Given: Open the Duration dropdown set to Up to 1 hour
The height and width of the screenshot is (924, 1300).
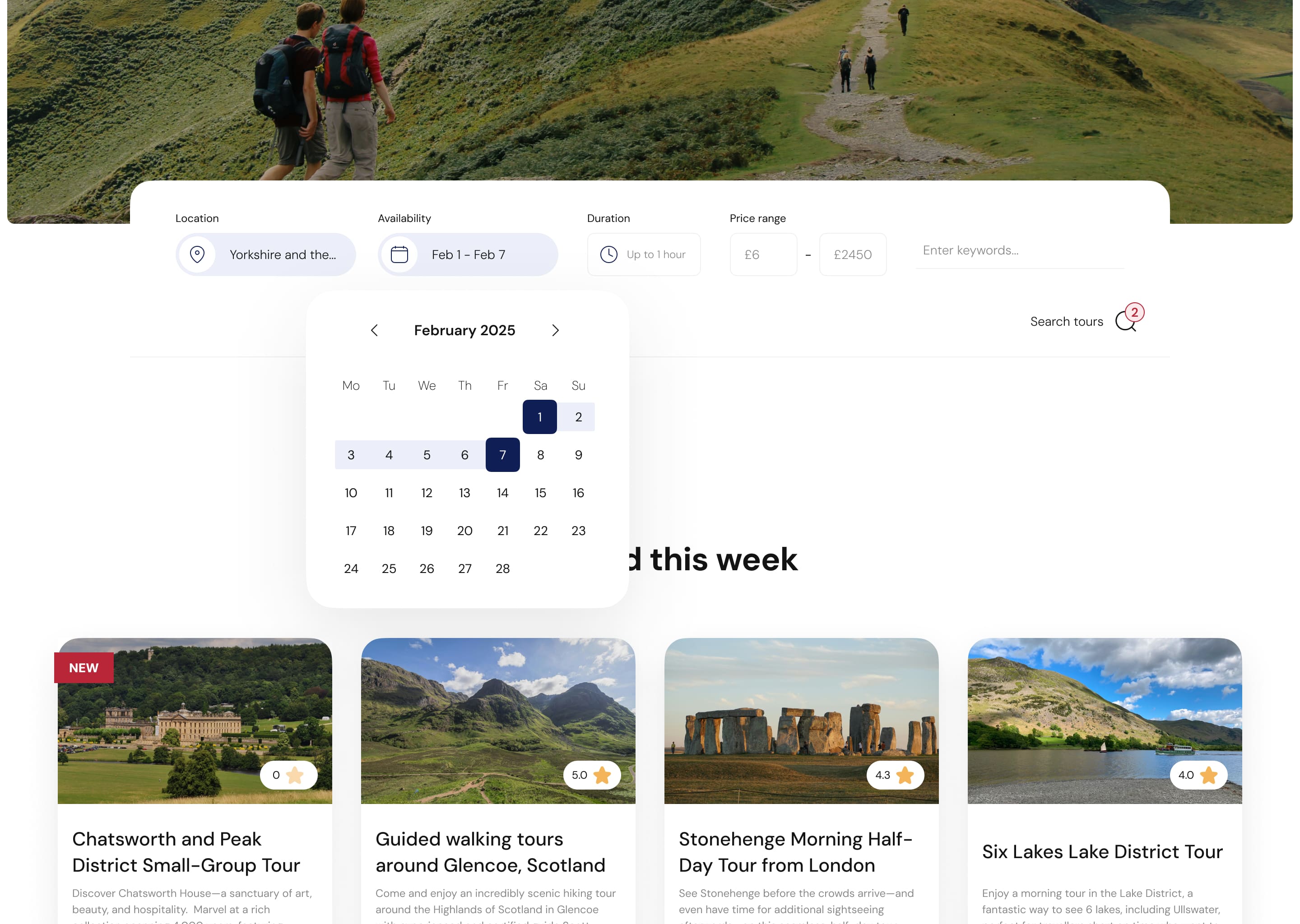Looking at the screenshot, I should pos(644,254).
